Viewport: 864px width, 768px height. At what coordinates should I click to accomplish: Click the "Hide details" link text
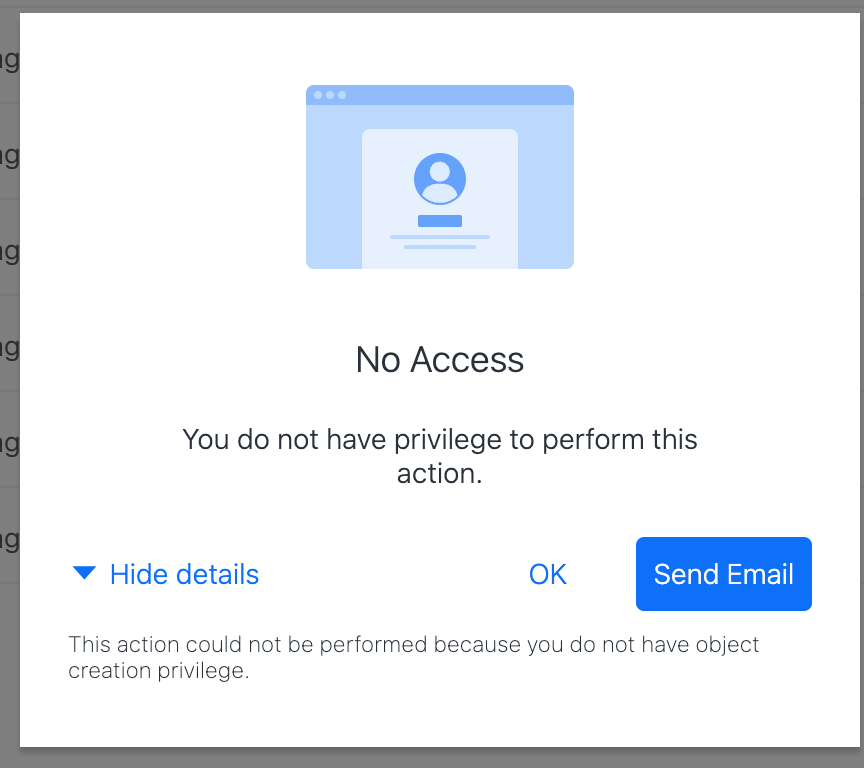tap(184, 574)
